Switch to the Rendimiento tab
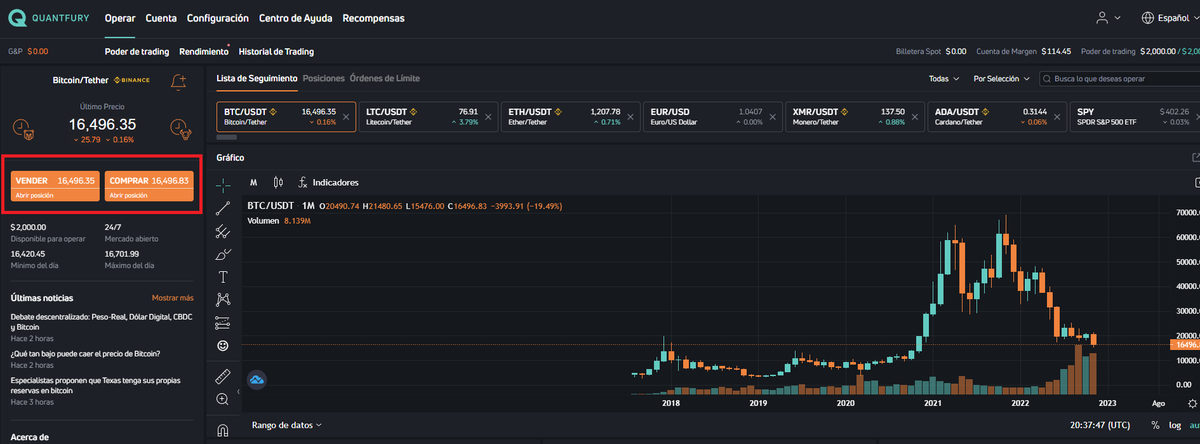This screenshot has height=444, width=1200. pyautogui.click(x=204, y=52)
